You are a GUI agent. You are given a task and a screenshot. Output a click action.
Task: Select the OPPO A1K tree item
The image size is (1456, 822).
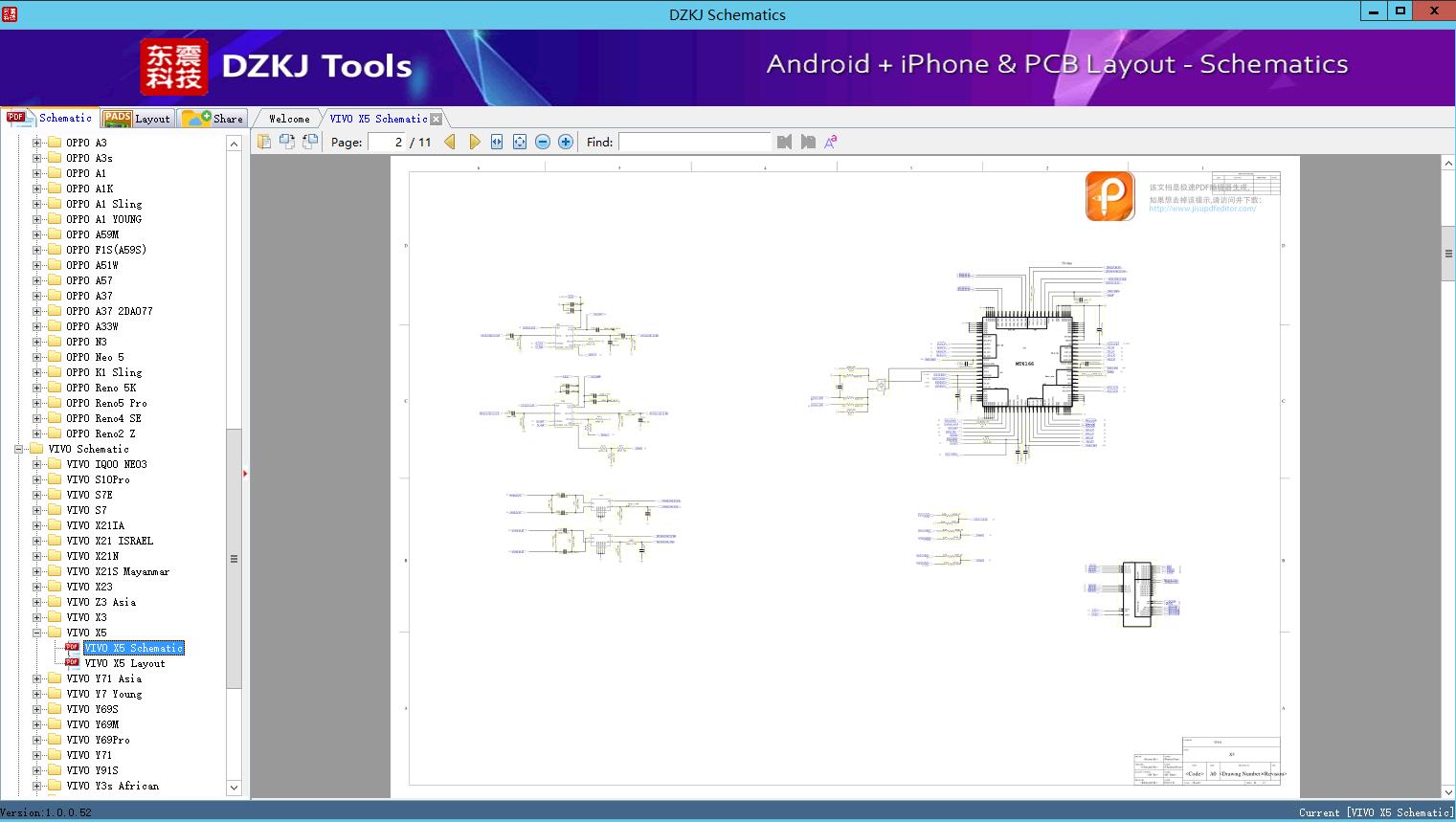pyautogui.click(x=89, y=189)
